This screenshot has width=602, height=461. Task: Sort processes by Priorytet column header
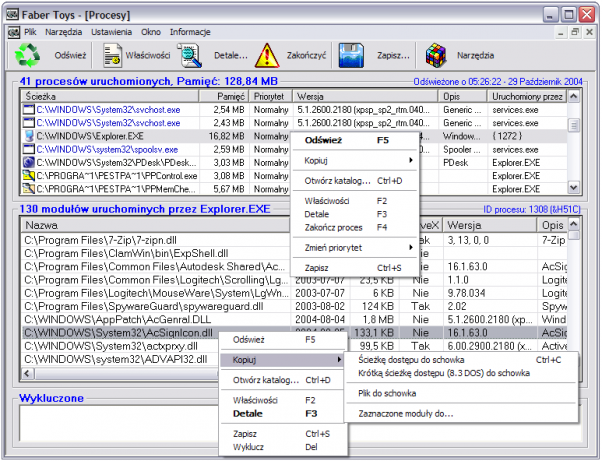click(271, 96)
